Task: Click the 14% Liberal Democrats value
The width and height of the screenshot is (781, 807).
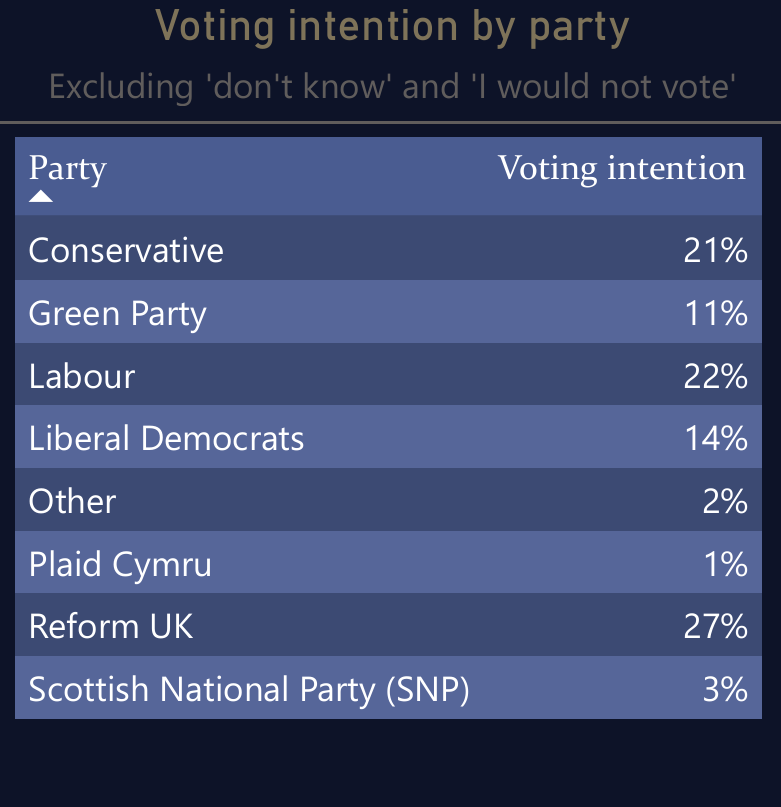Action: (716, 438)
